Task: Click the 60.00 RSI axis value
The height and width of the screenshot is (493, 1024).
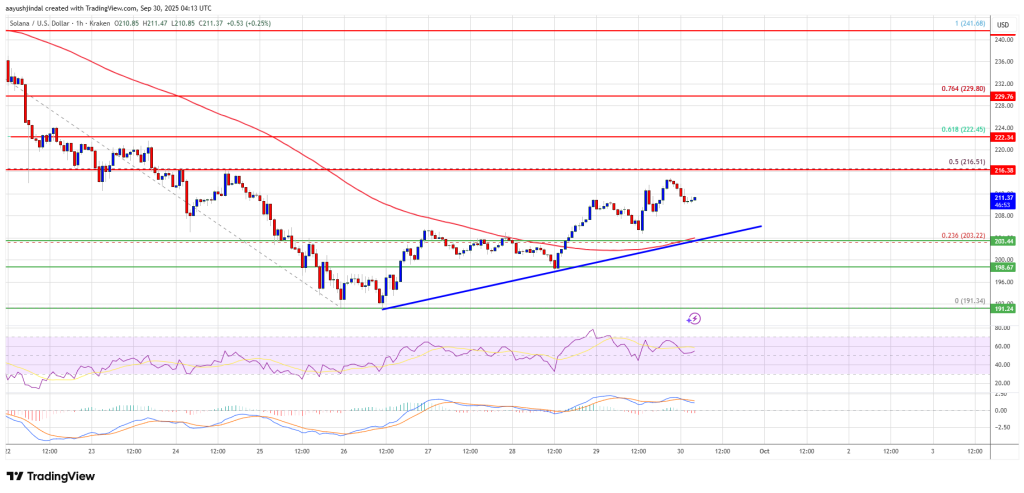Action: (1002, 346)
